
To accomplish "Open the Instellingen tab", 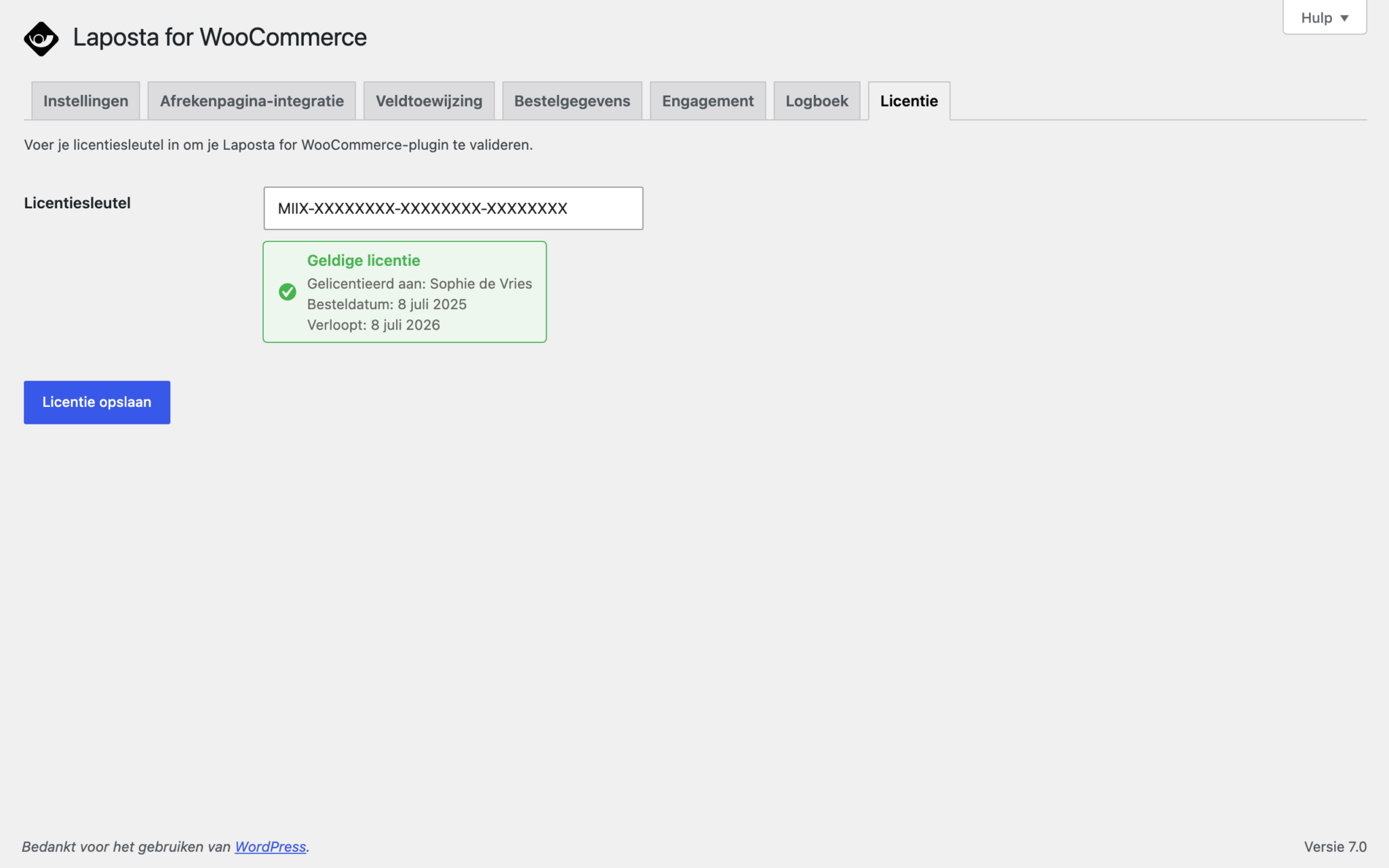I will click(x=85, y=101).
